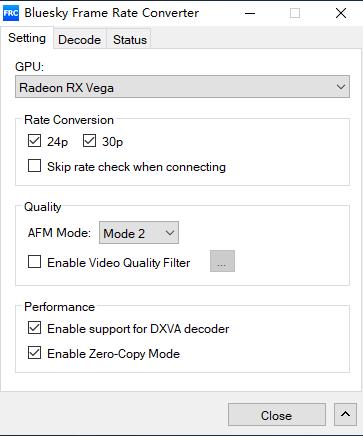Click the Close button

[277, 415]
